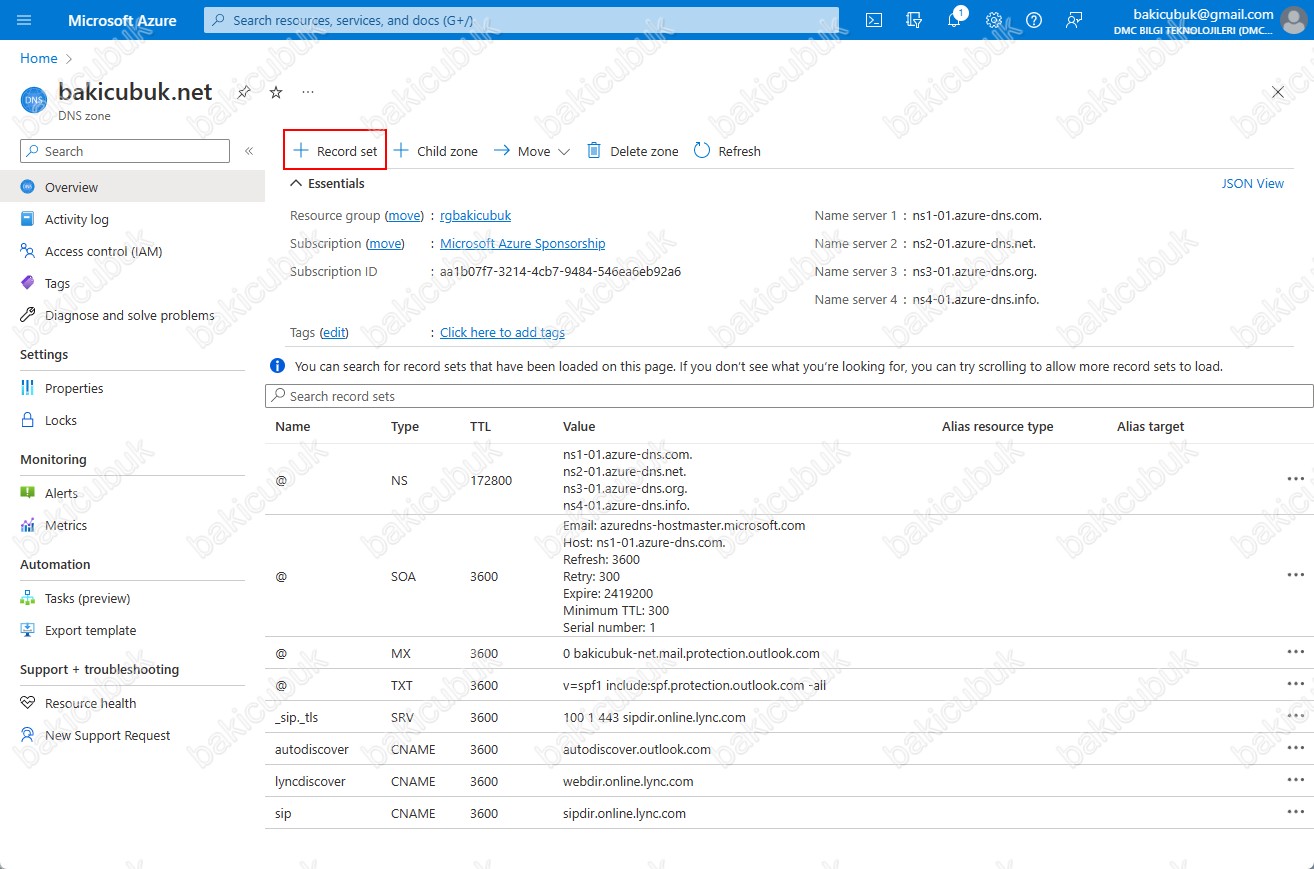
Task: Click the Type column header
Action: click(405, 427)
